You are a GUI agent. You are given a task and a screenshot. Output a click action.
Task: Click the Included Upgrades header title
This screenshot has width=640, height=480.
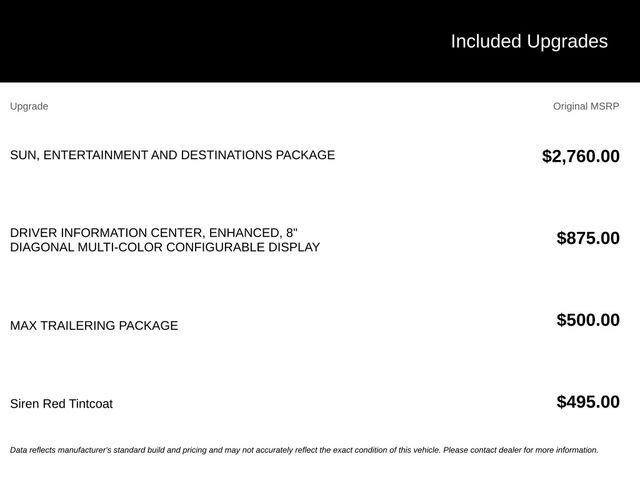click(x=529, y=42)
